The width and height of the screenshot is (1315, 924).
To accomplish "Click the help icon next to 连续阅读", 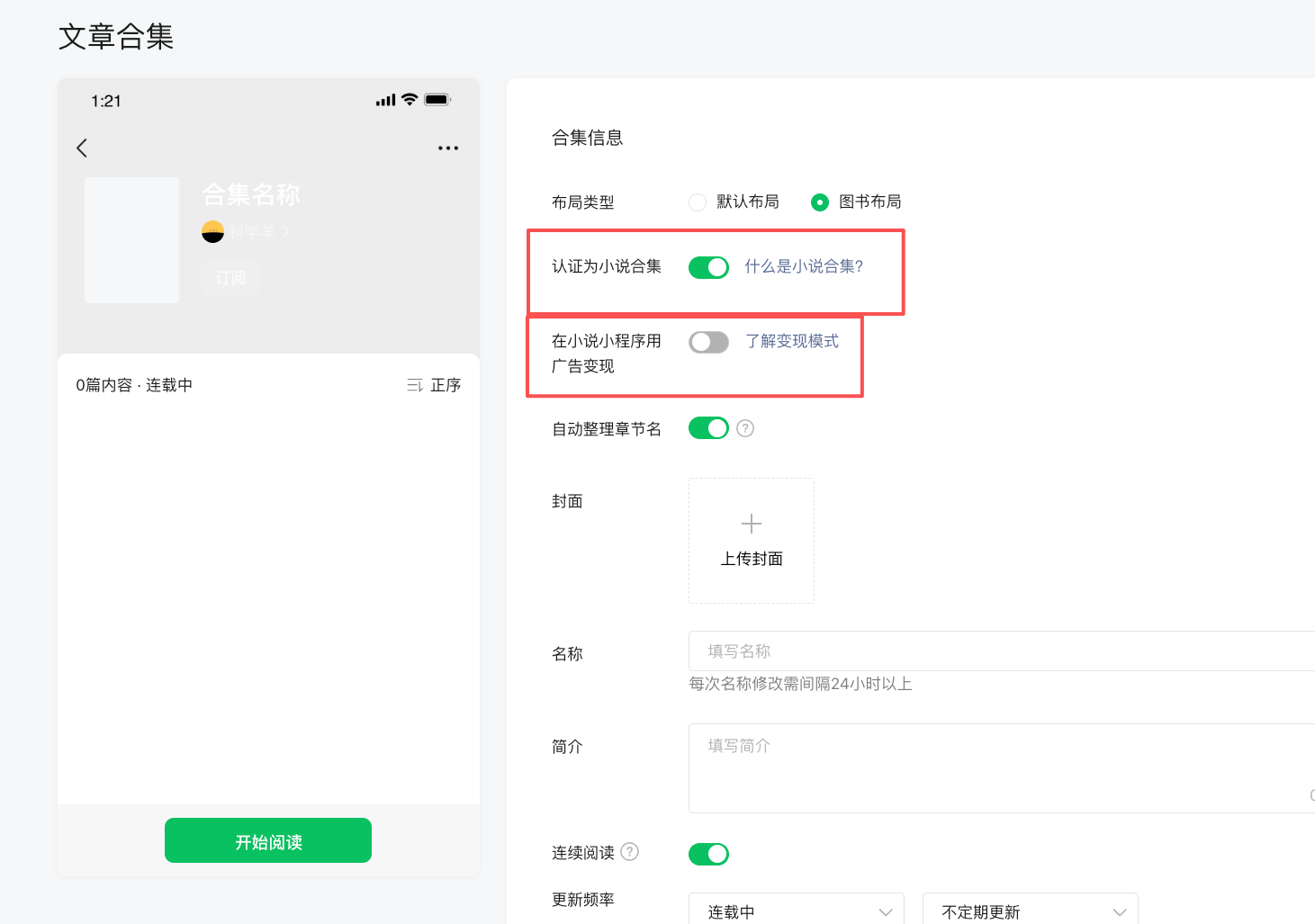I will pos(630,851).
